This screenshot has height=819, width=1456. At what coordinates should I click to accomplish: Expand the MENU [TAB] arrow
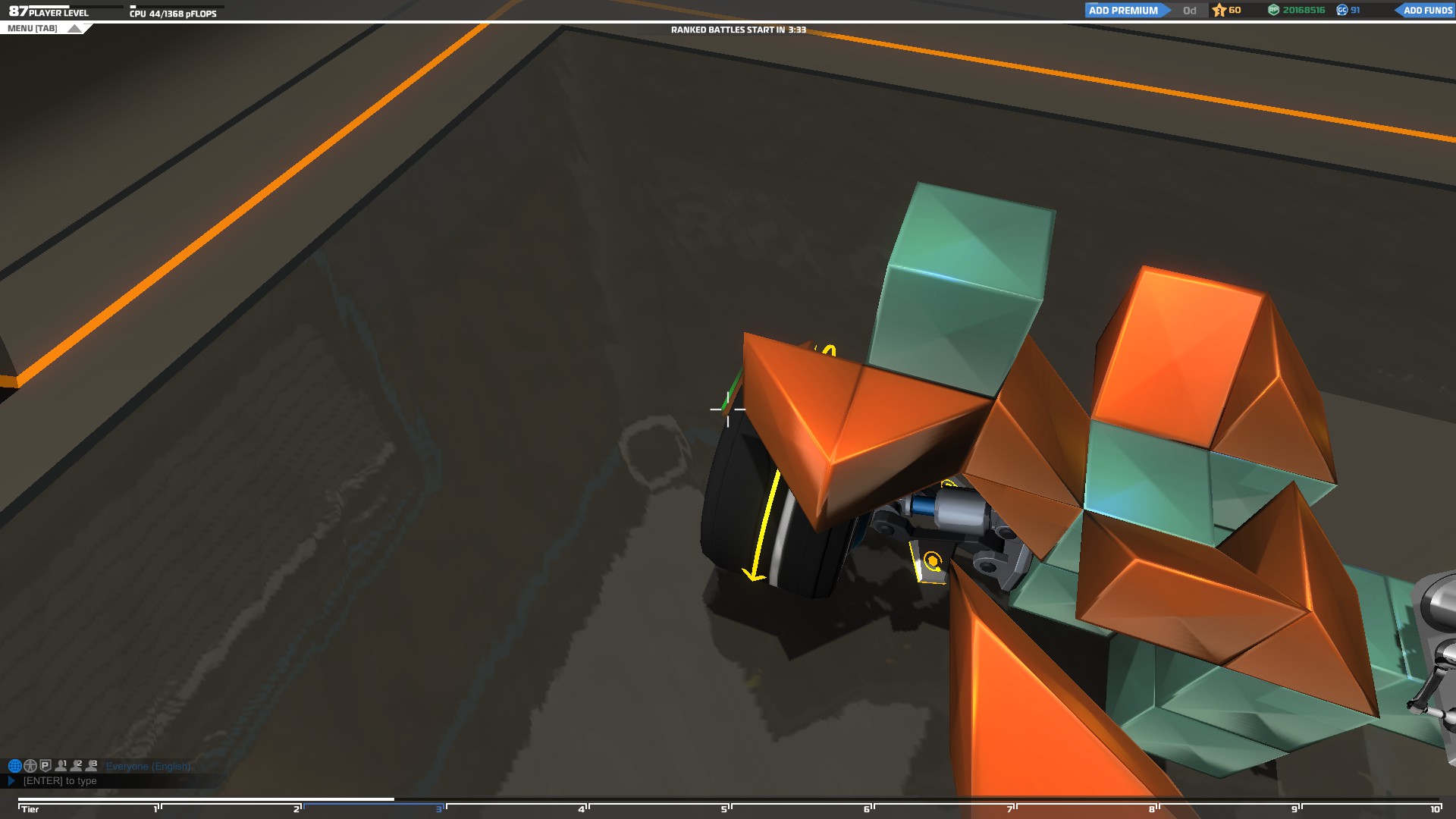74,29
